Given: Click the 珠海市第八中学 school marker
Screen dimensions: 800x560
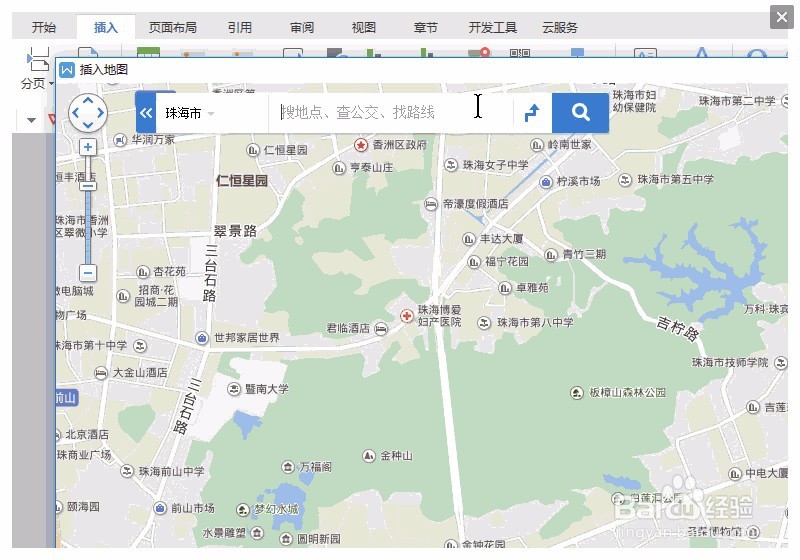Looking at the screenshot, I should [x=484, y=323].
